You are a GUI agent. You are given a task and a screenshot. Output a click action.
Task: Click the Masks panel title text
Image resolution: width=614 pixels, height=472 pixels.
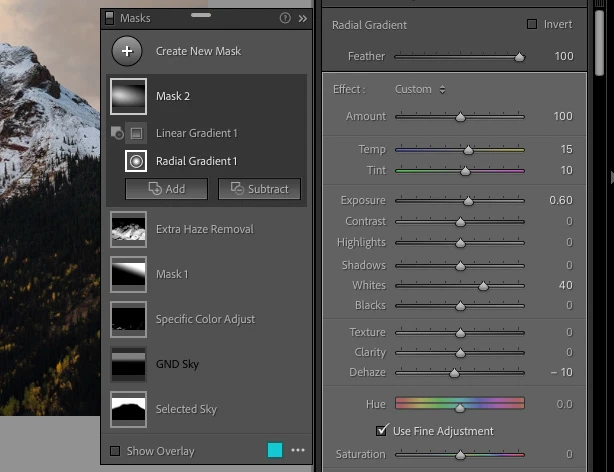(135, 18)
